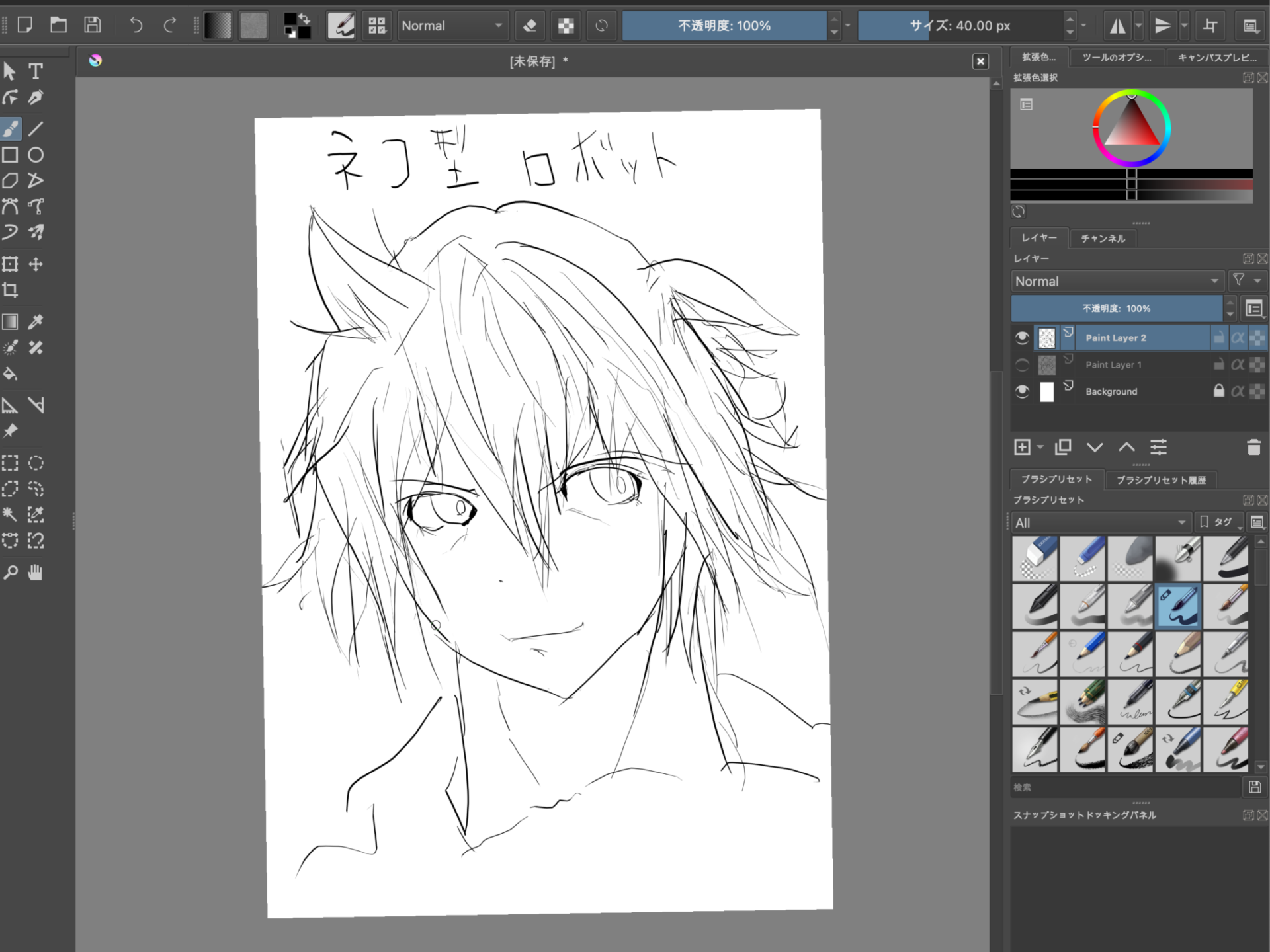Open the layer blending mode Normal dropdown
This screenshot has width=1270, height=952.
tap(1117, 280)
